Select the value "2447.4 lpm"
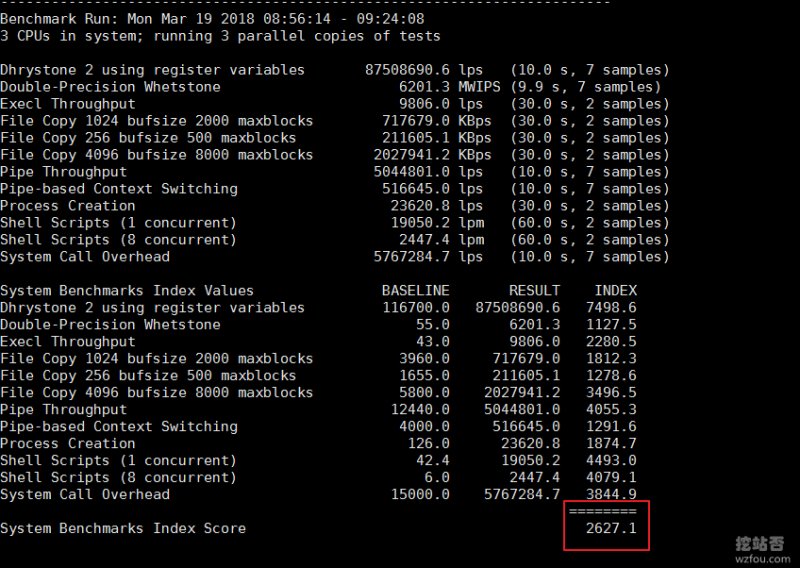Image resolution: width=800 pixels, height=568 pixels. 442,240
